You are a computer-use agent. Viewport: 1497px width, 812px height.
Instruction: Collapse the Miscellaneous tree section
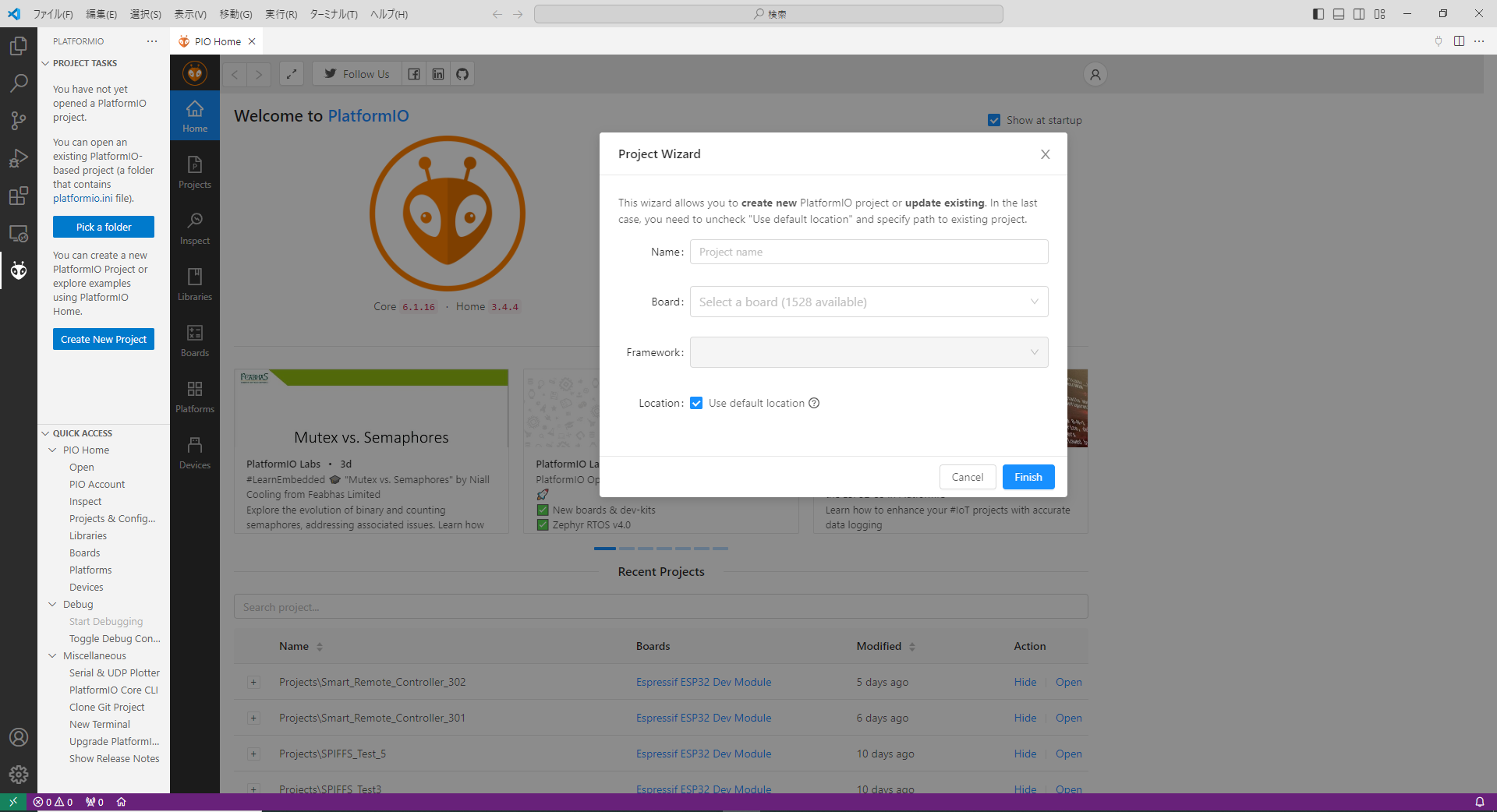tap(52, 656)
